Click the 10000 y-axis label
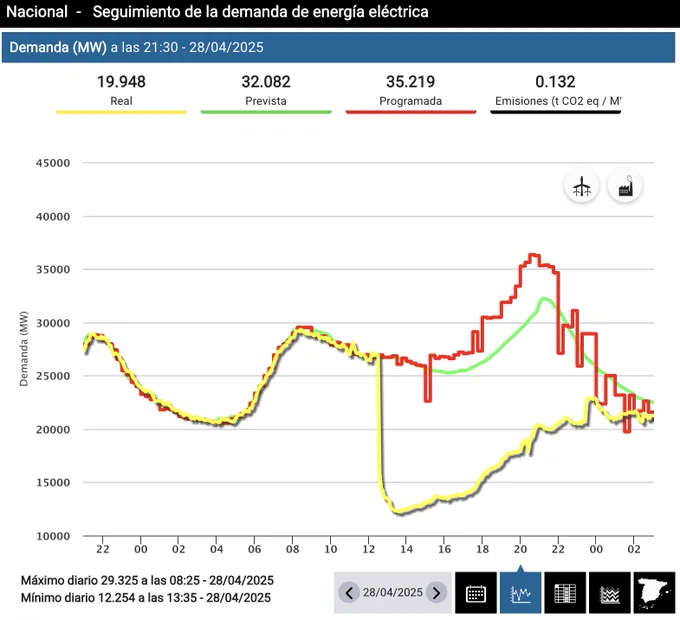Viewport: 680px width, 620px height. [x=53, y=536]
